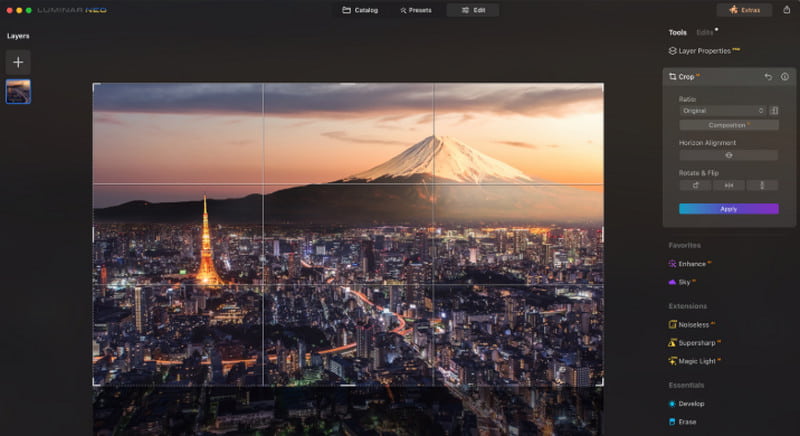Add a new layer with the plus button

18,62
